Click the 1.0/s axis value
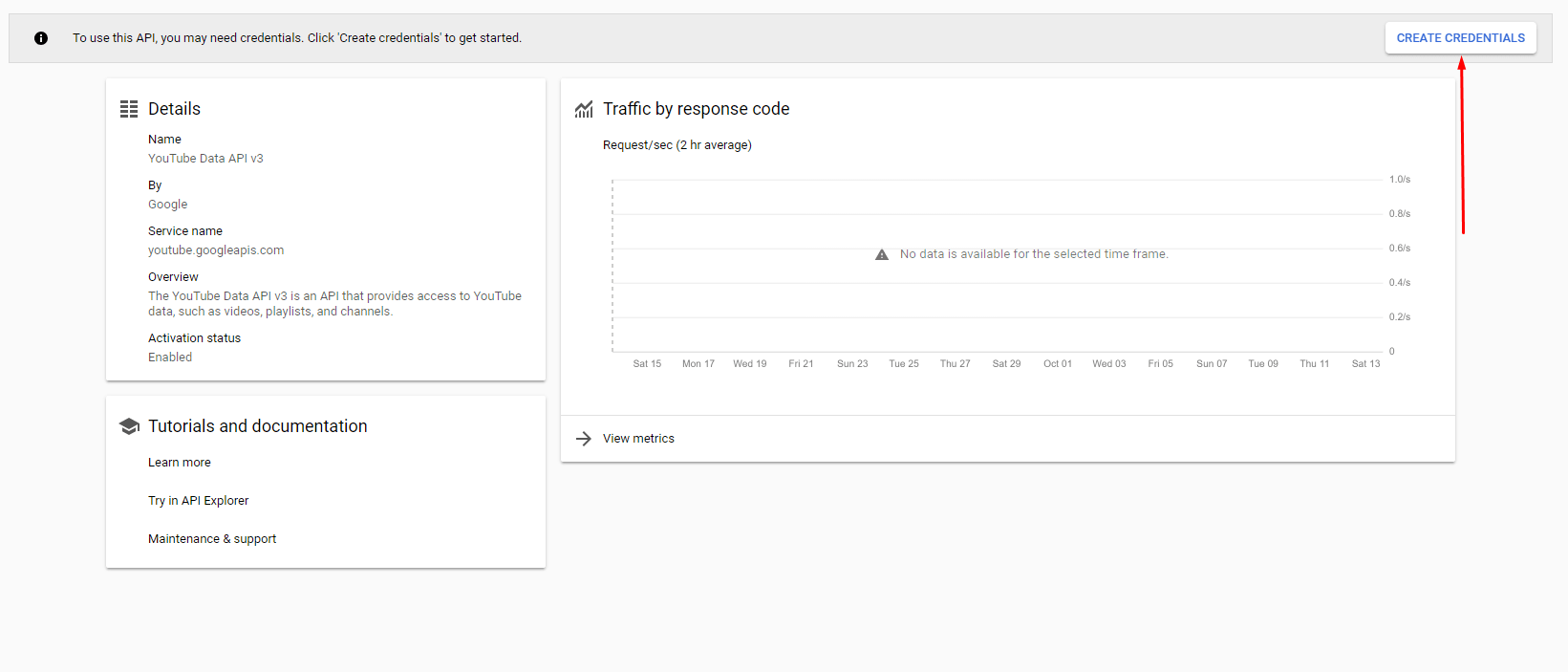Viewport: 1568px width, 672px height. coord(1400,180)
